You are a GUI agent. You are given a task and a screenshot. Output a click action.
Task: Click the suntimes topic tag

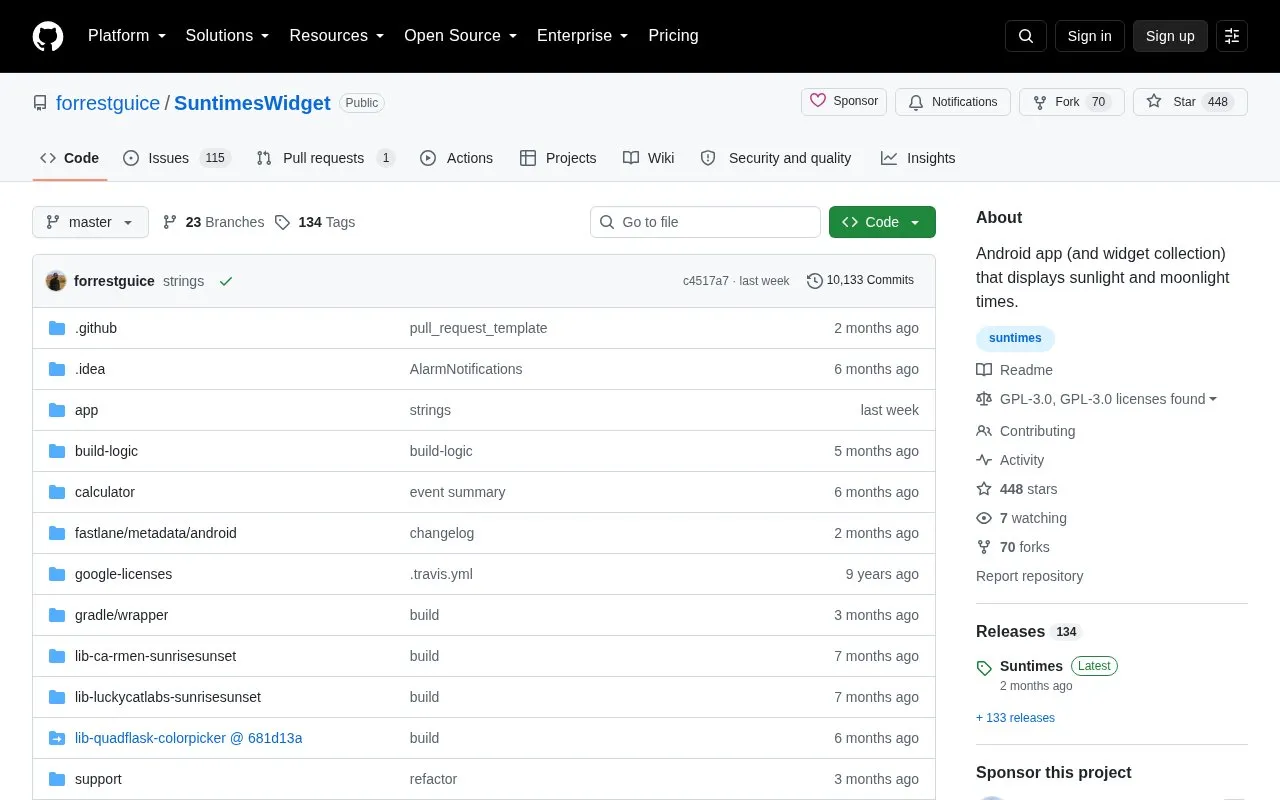click(1015, 338)
